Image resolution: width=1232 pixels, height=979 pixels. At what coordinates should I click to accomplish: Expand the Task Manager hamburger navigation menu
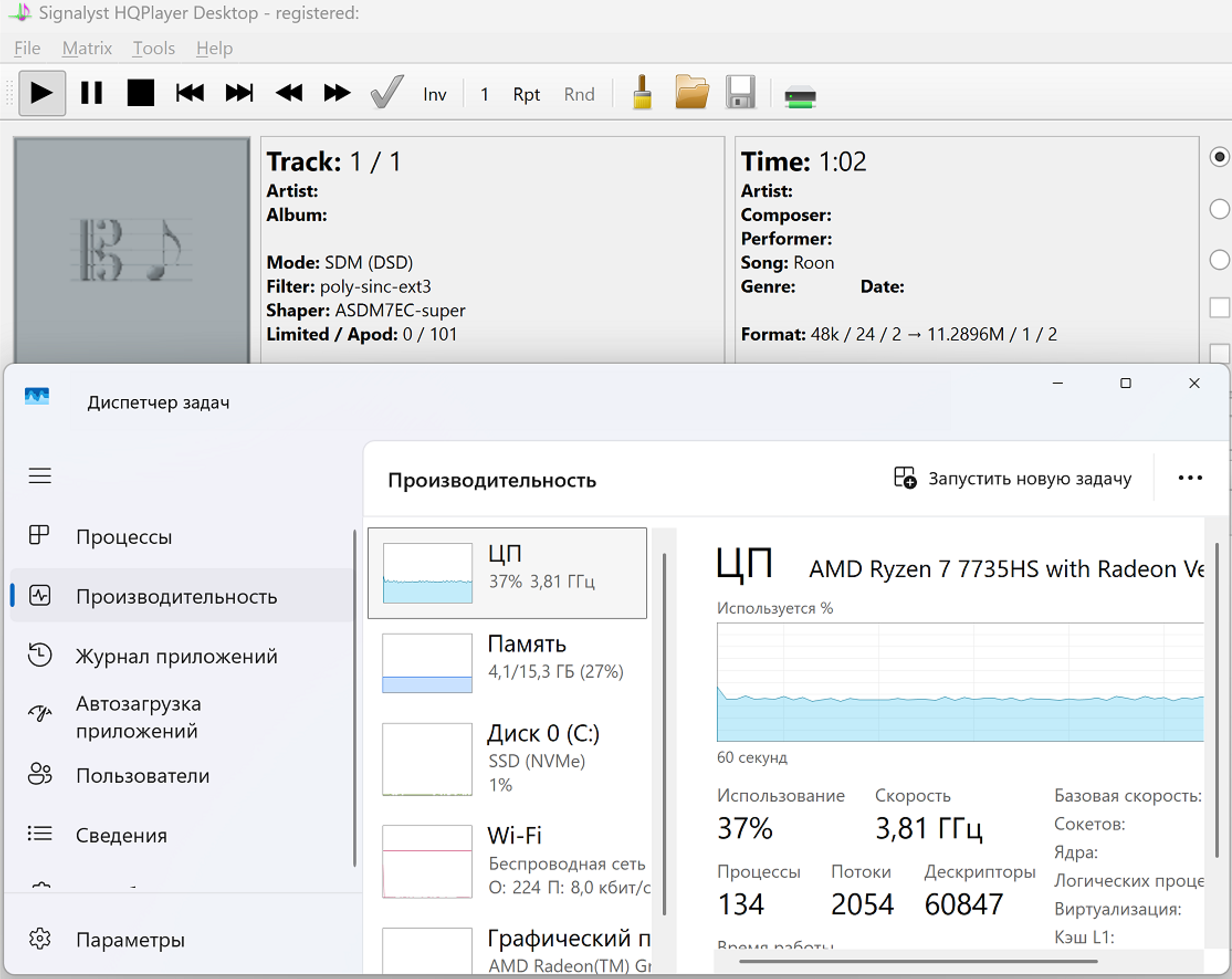(40, 475)
